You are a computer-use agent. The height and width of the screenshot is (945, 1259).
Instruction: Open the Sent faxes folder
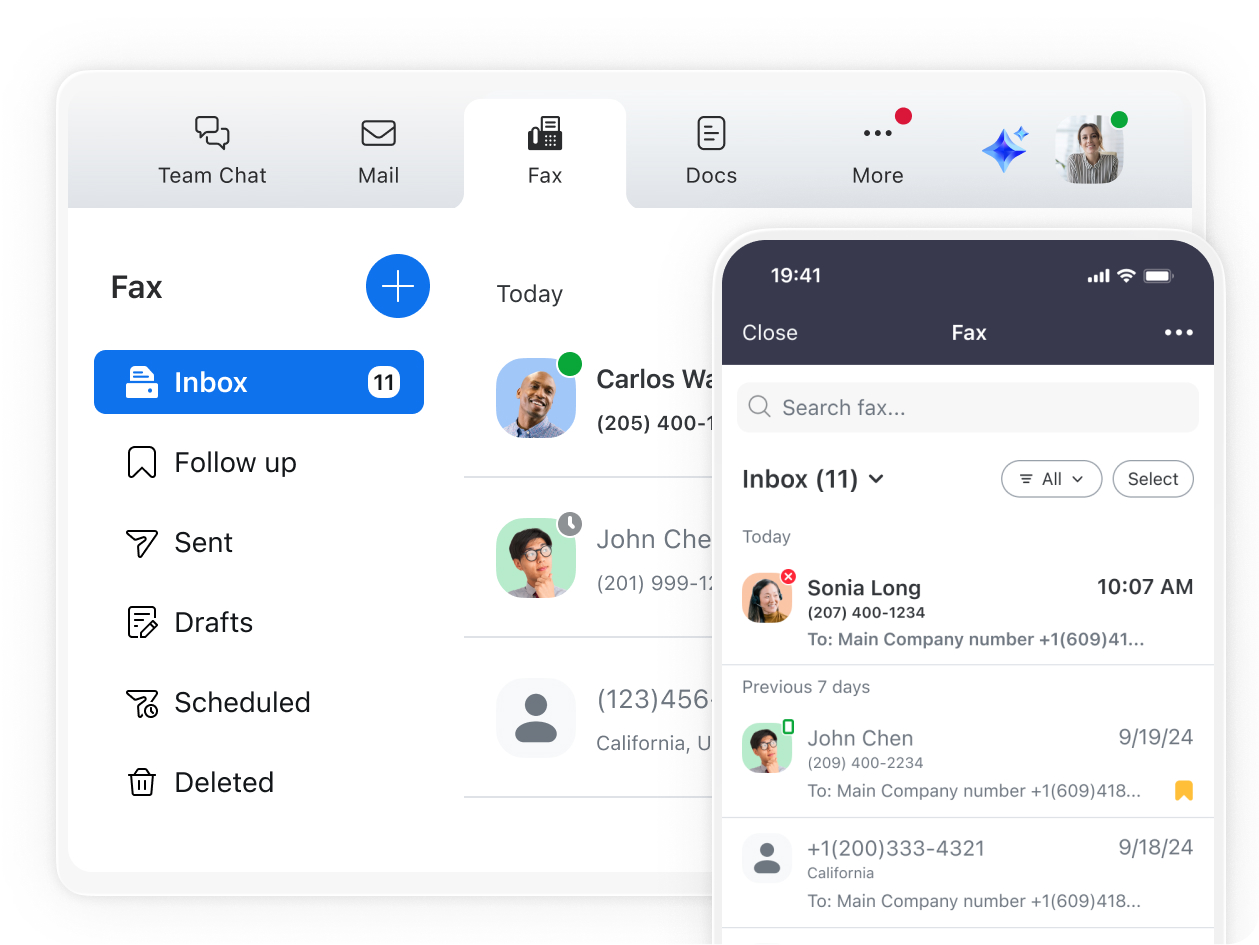point(203,542)
